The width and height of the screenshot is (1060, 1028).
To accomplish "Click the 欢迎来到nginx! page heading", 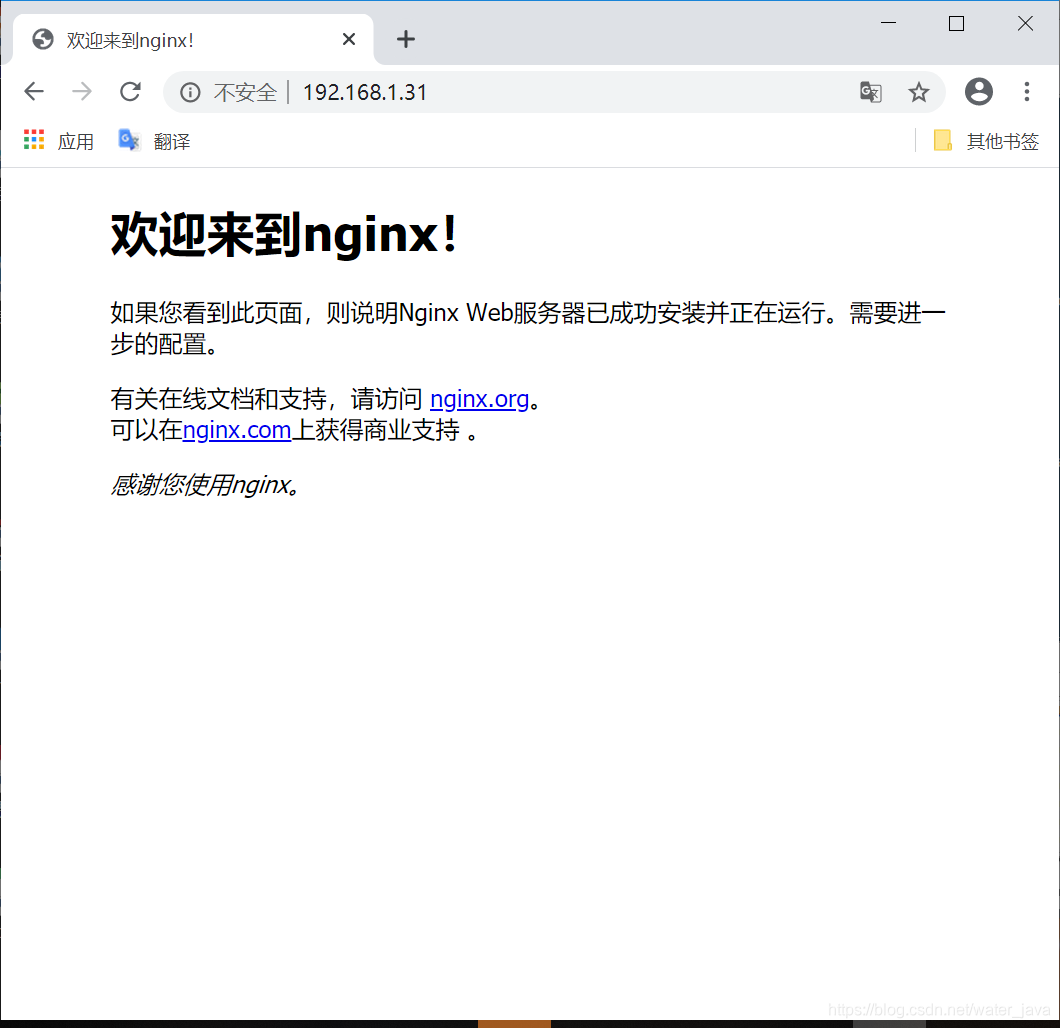I will pos(284,235).
